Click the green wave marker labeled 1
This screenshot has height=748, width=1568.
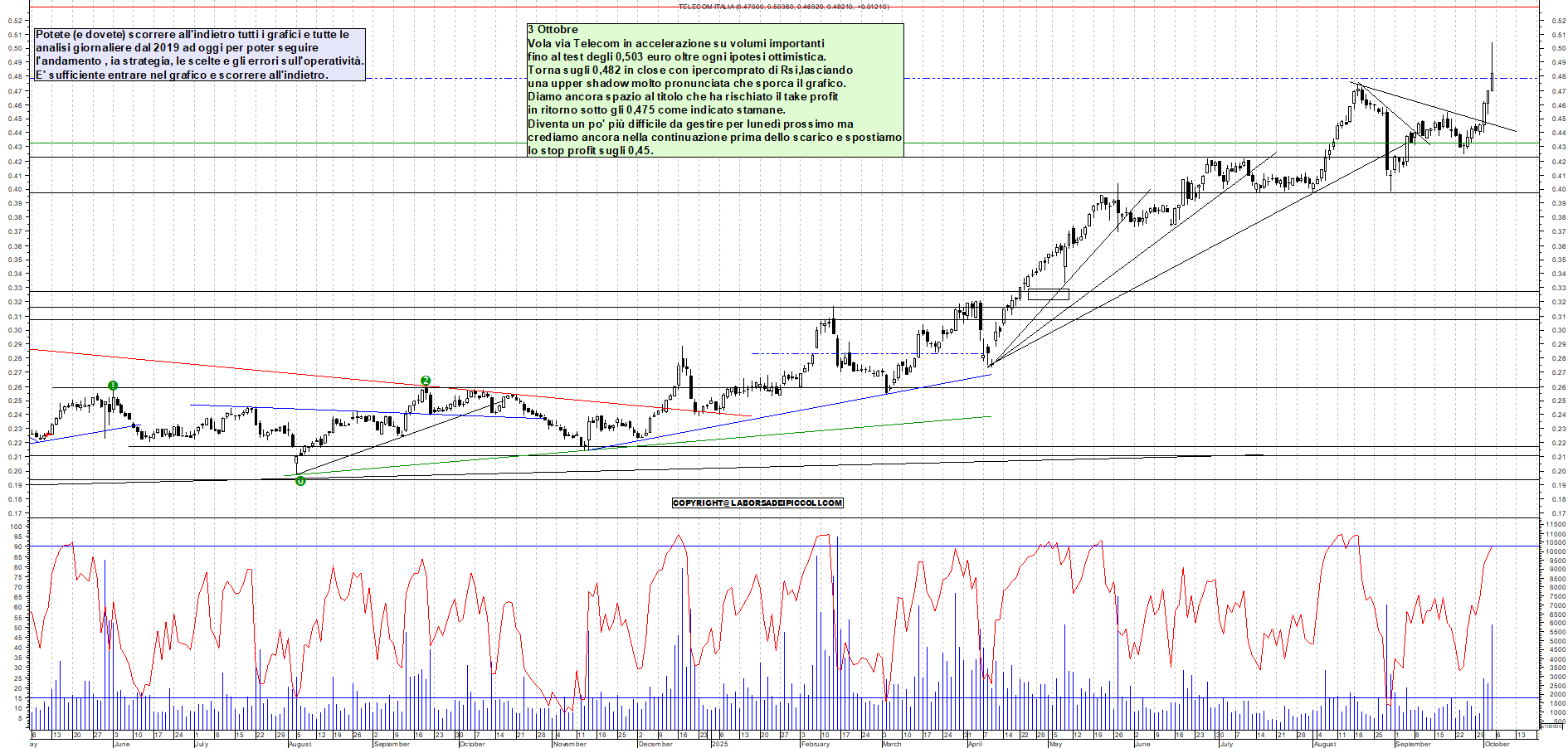click(113, 386)
